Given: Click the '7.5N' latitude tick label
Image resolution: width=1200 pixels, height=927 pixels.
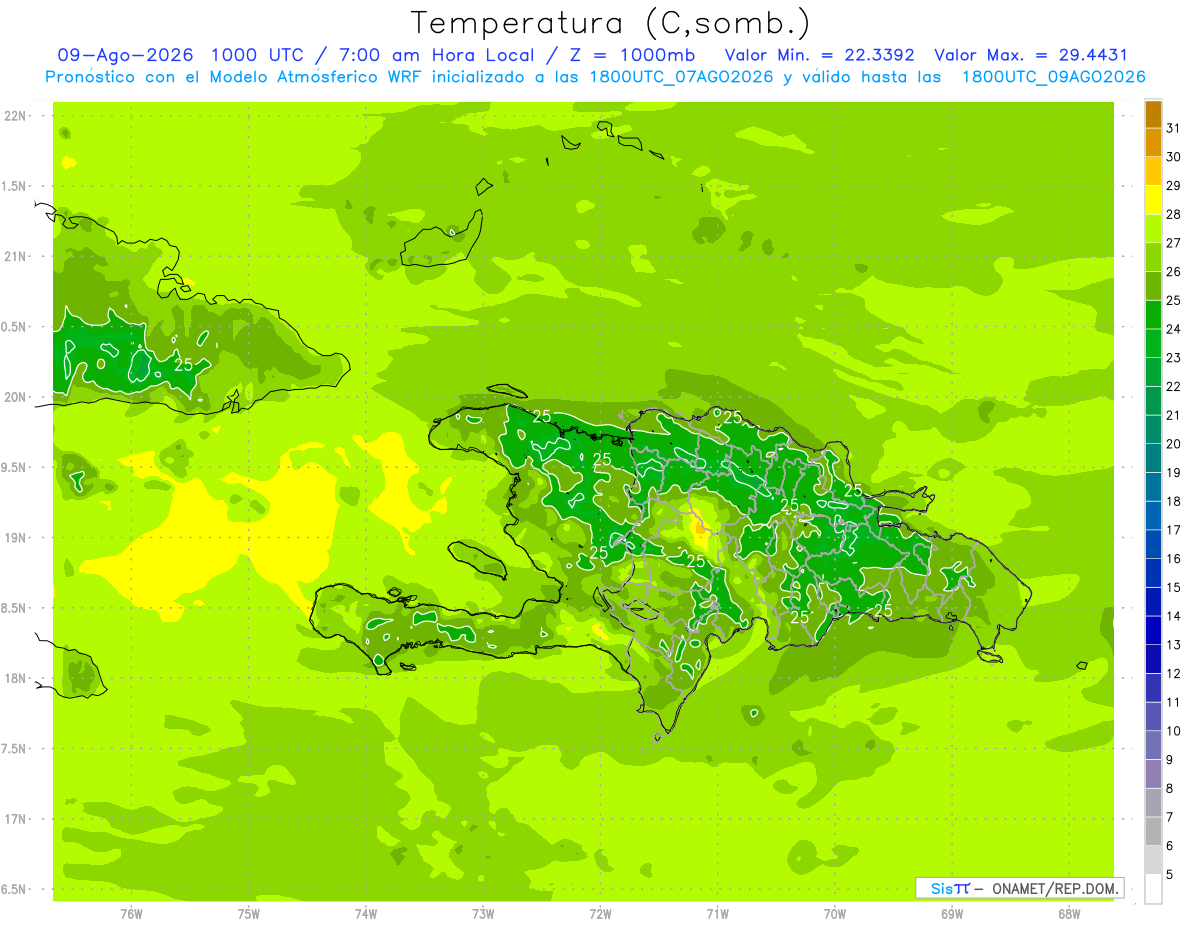Looking at the screenshot, I should [15, 749].
